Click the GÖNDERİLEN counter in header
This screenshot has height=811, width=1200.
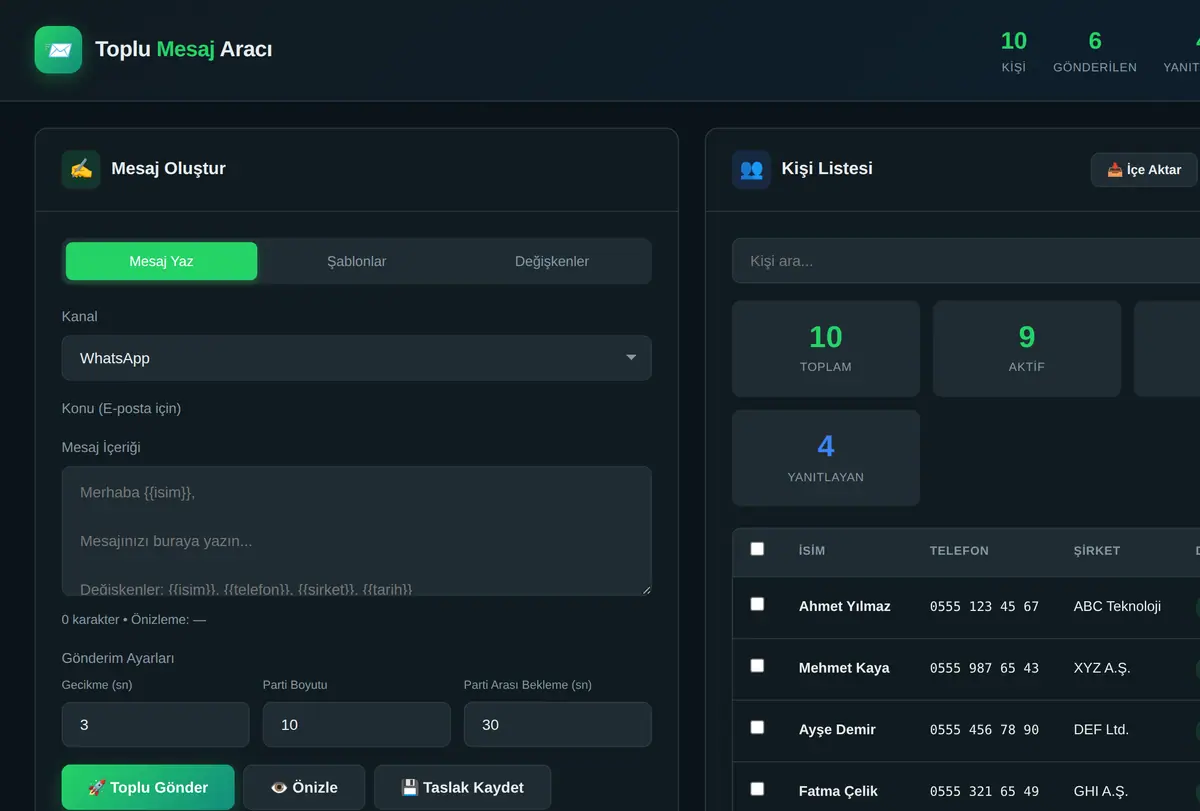1095,51
